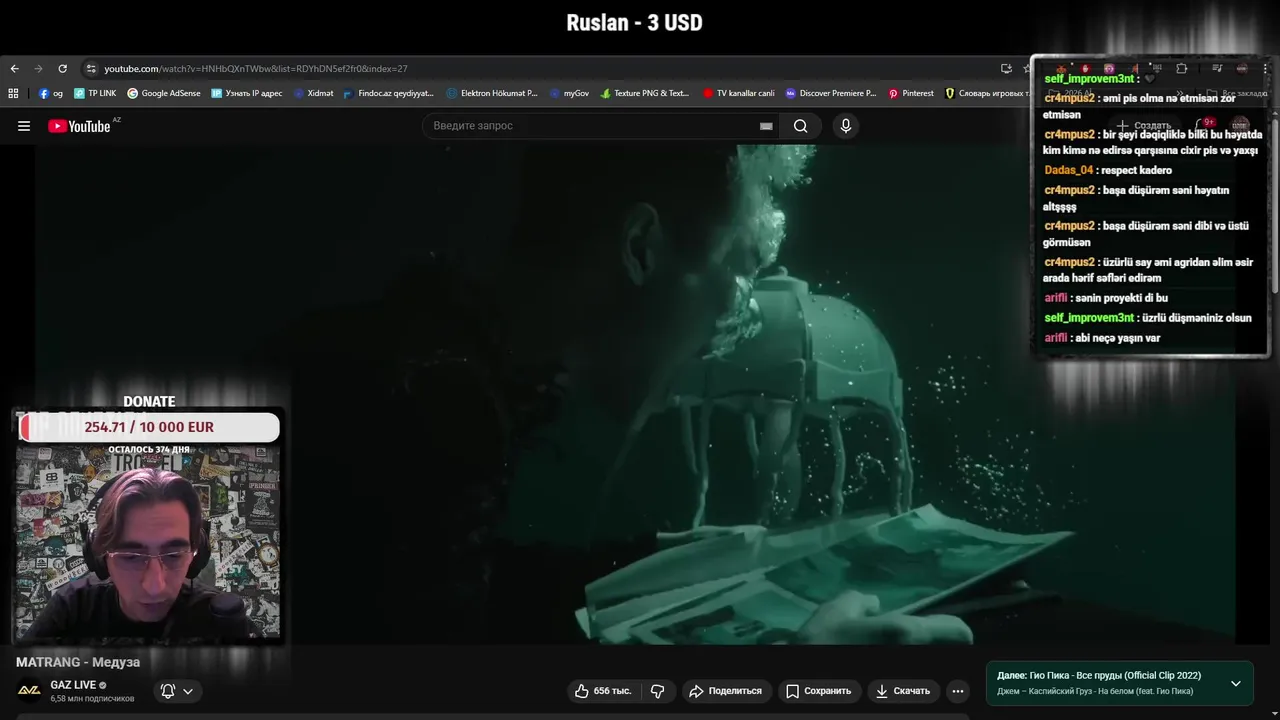Image resolution: width=1280 pixels, height=720 pixels.
Task: Open the three-dot more actions menu
Action: click(958, 691)
